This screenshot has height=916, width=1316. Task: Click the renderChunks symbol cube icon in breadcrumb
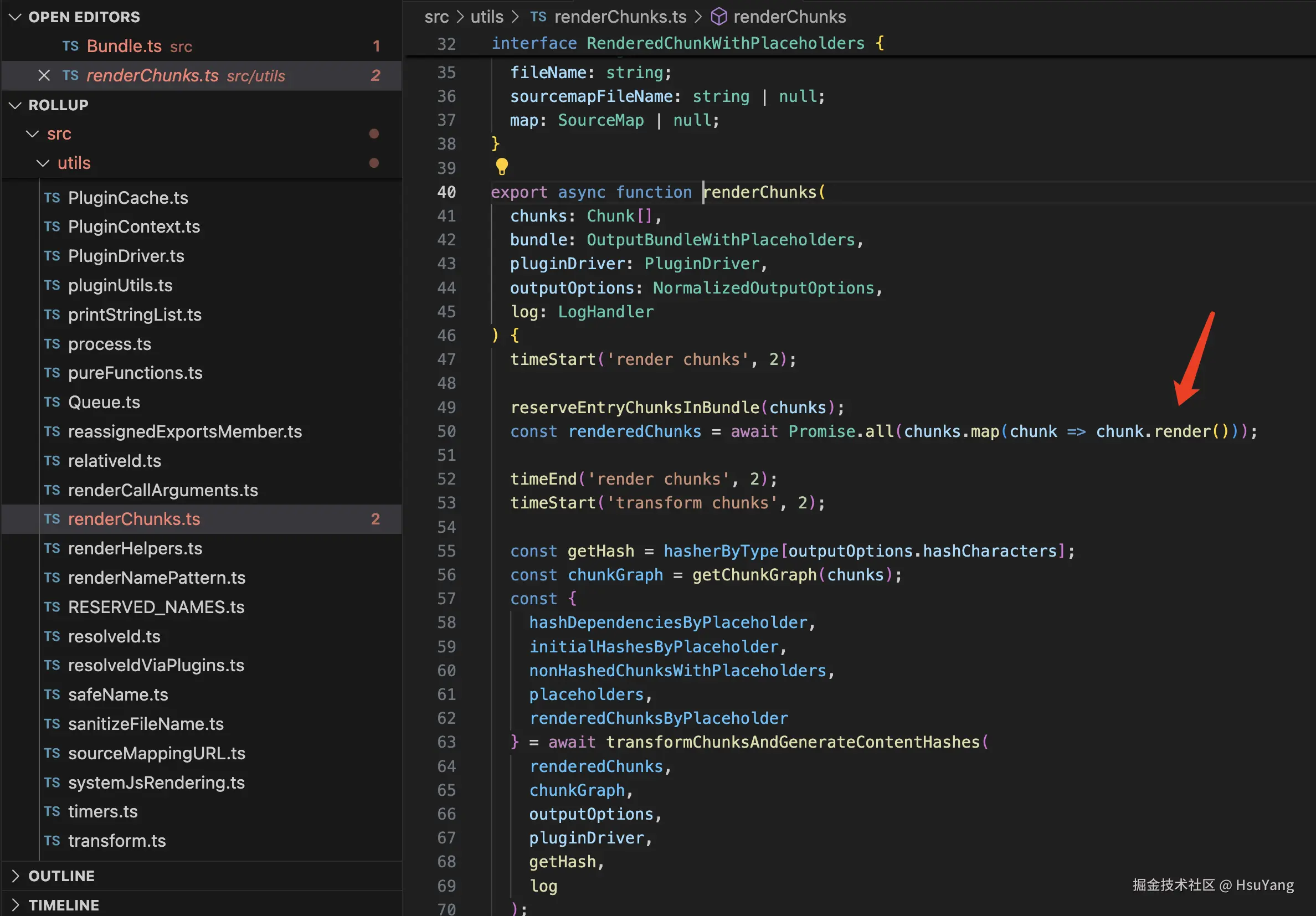click(718, 17)
